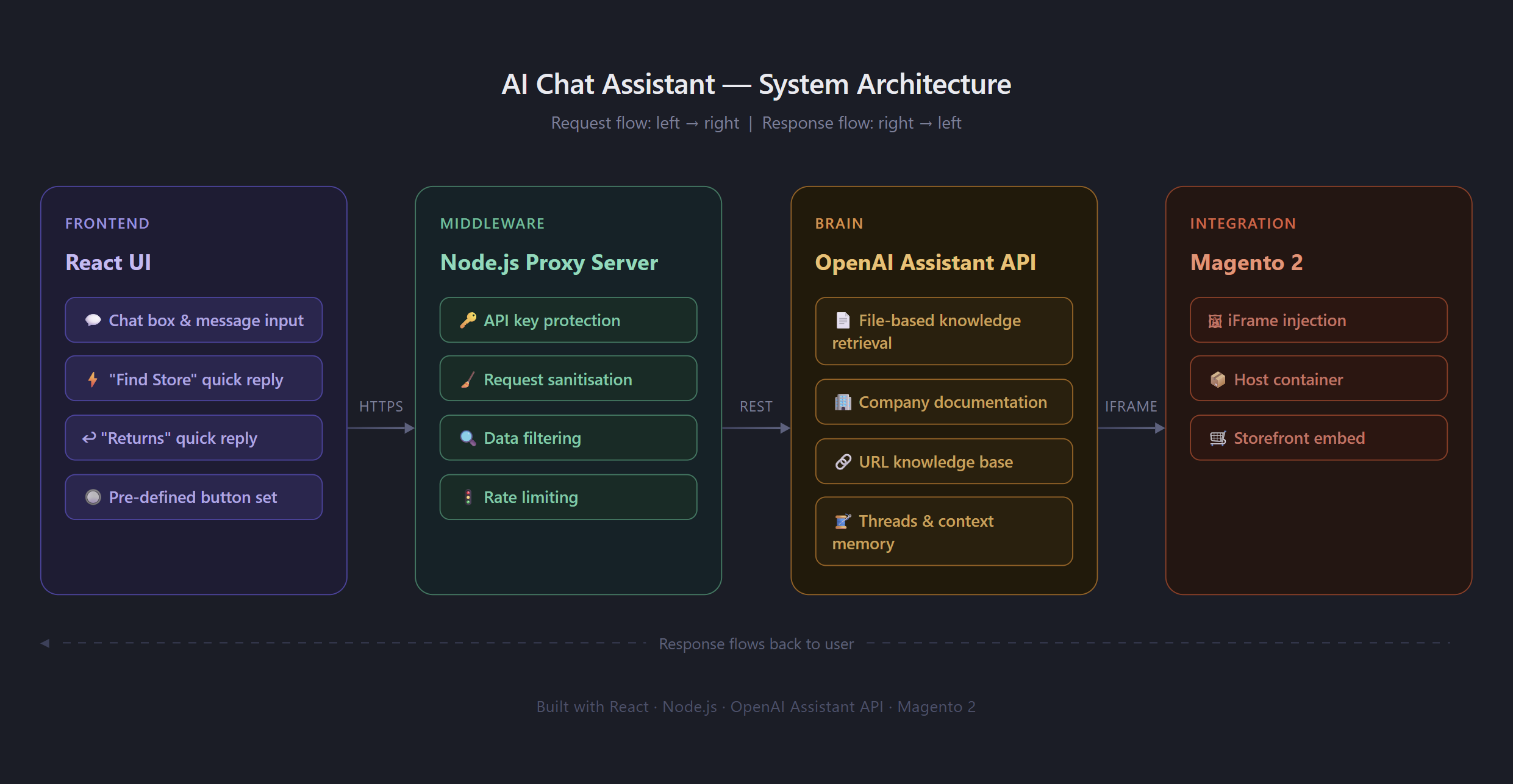Open the Data filtering card
Viewport: 1513px width, 784px height.
point(568,438)
